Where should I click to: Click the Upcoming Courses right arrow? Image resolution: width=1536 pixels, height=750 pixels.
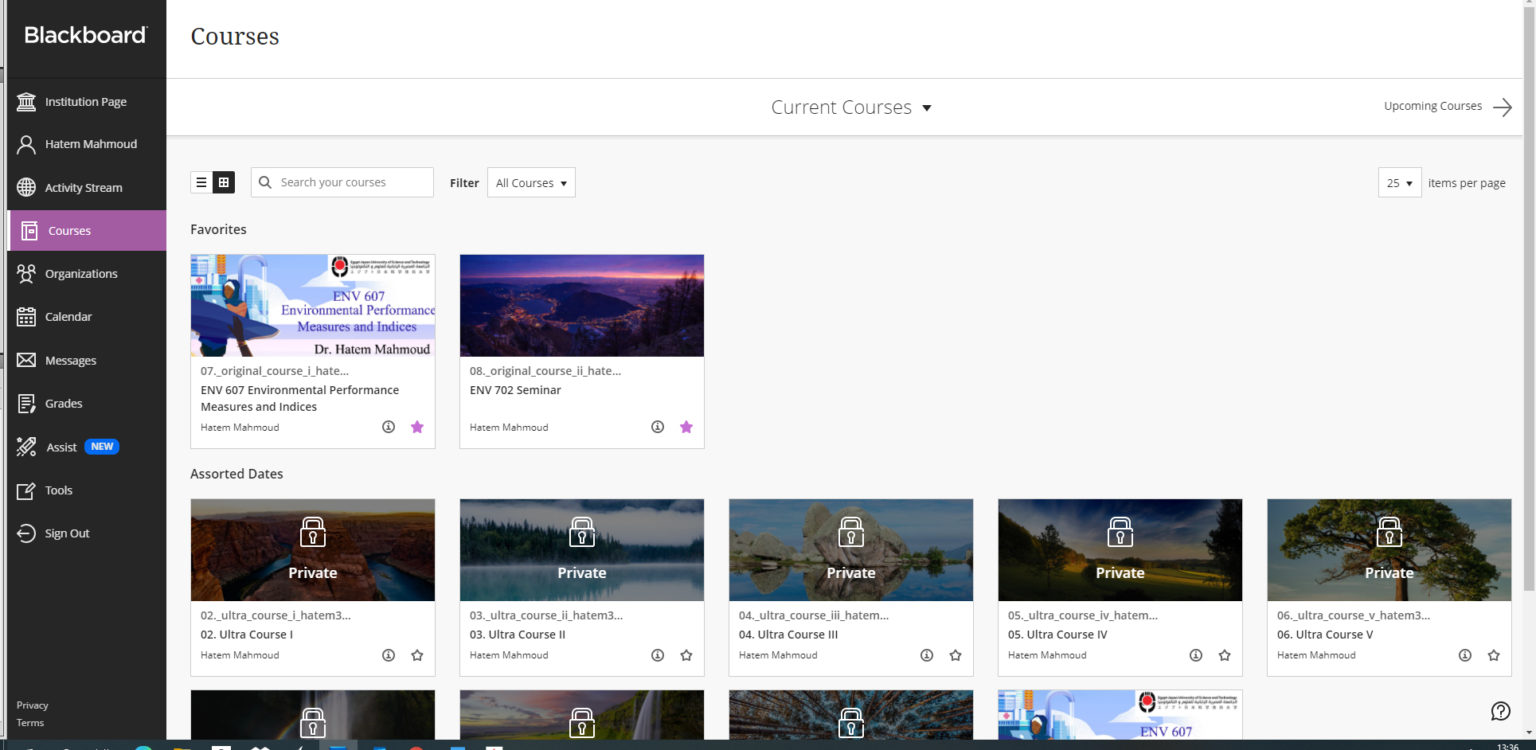[x=1502, y=107]
